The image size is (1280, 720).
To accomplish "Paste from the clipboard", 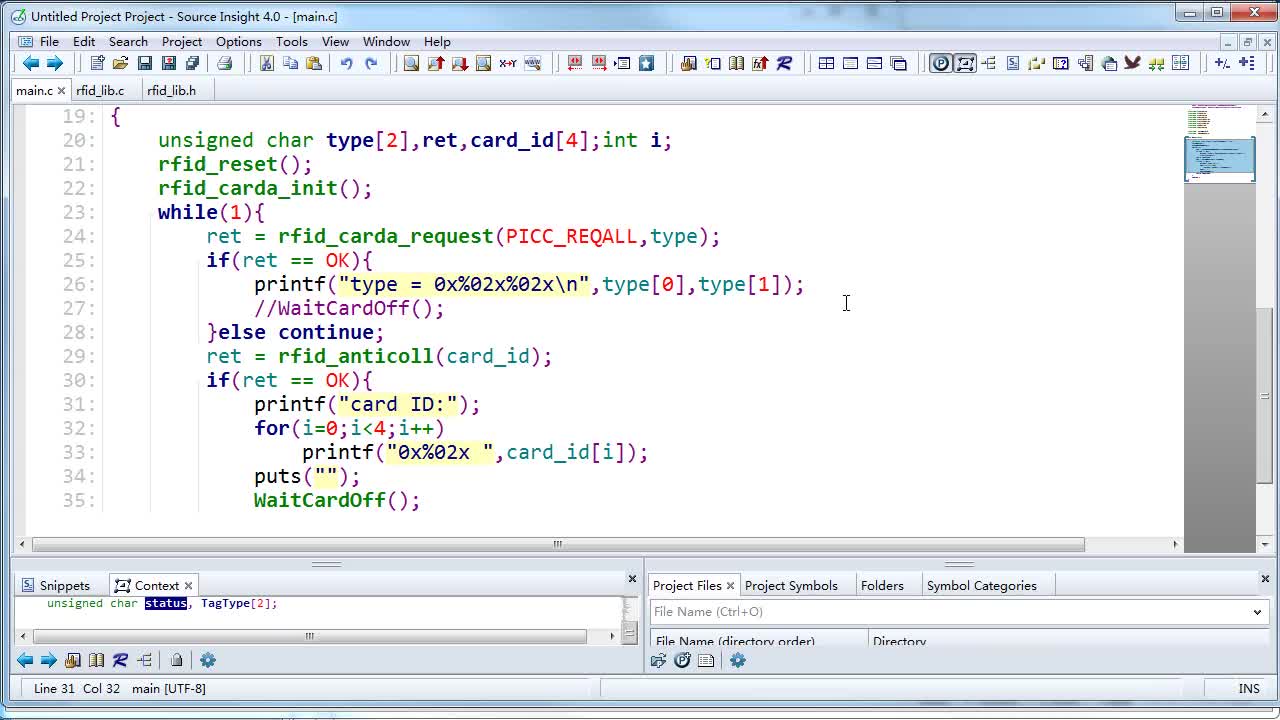I will [x=314, y=63].
